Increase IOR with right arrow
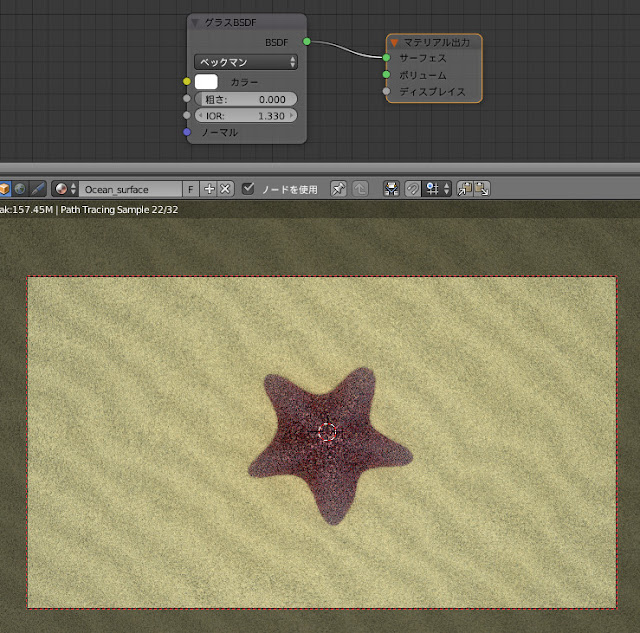The width and height of the screenshot is (640, 633). (x=291, y=115)
